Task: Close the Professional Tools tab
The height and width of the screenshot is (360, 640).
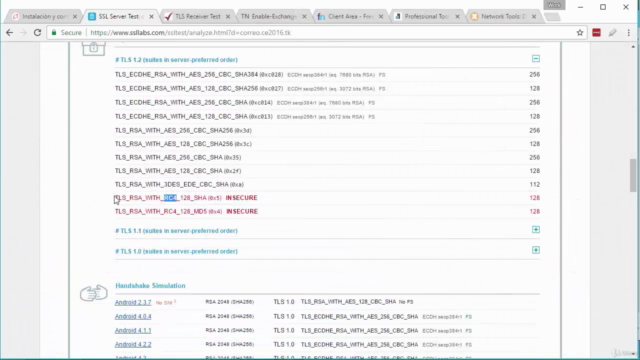Action: pos(457,17)
